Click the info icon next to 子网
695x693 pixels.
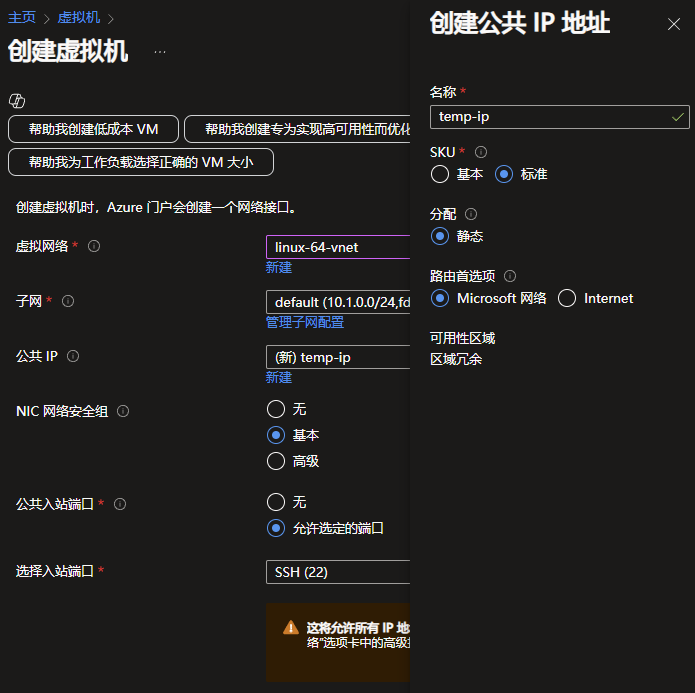pyautogui.click(x=68, y=301)
